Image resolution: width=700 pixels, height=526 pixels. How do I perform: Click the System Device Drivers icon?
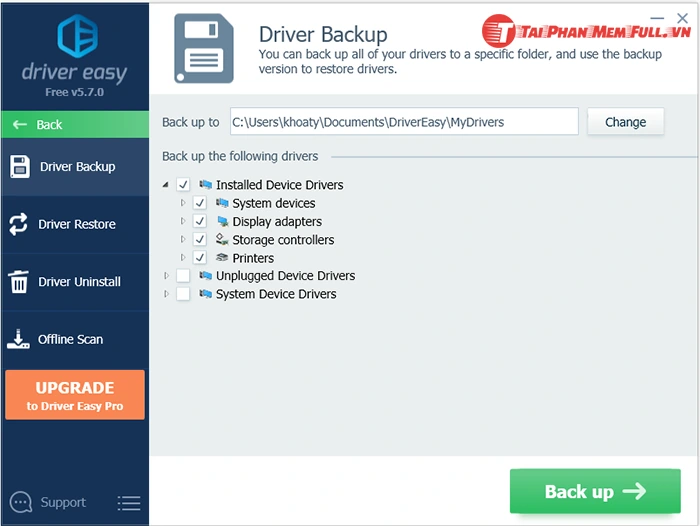tap(205, 294)
